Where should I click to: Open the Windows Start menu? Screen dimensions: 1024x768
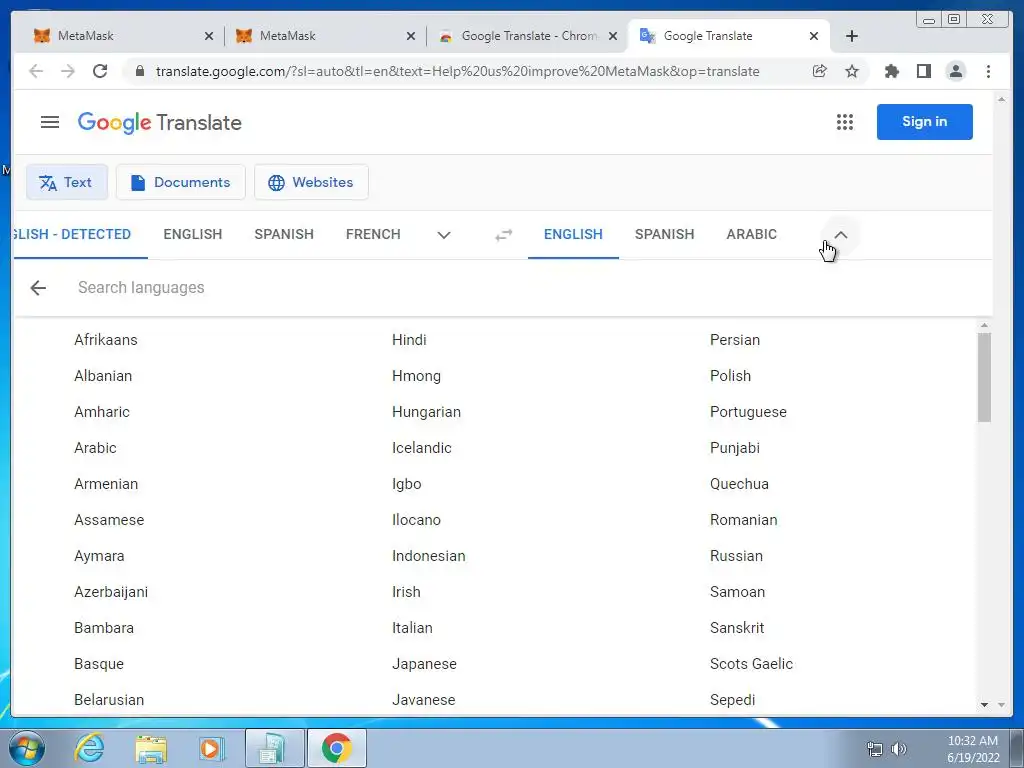(26, 748)
